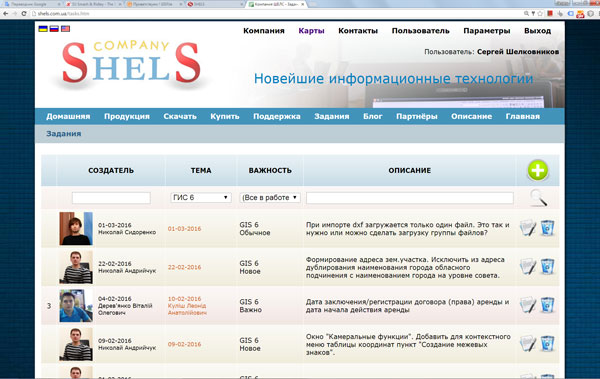Click the green plus add-task icon
The width and height of the screenshot is (600, 379).
538,170
